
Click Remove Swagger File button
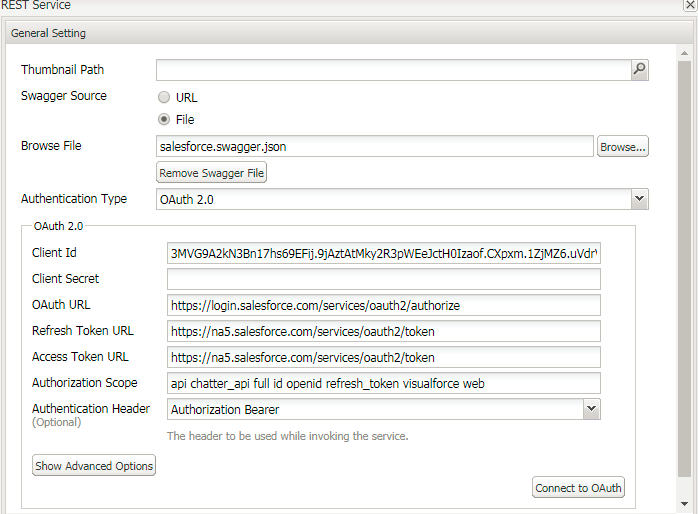(211, 173)
